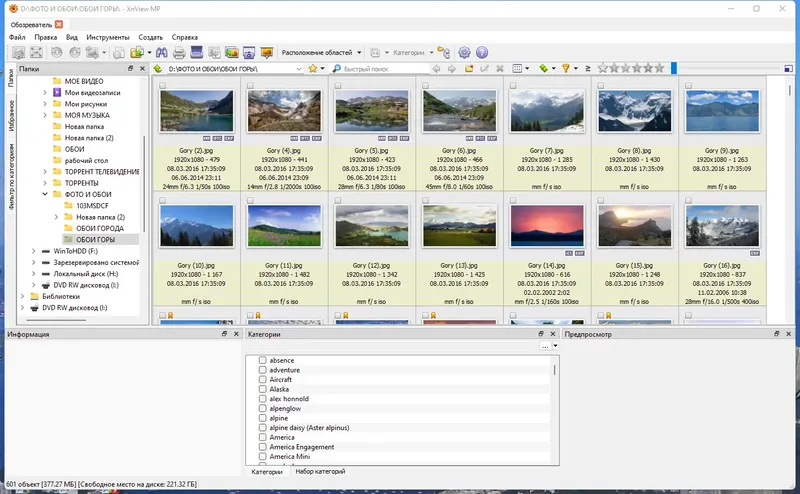Click the funnel filter icon

click(566, 69)
